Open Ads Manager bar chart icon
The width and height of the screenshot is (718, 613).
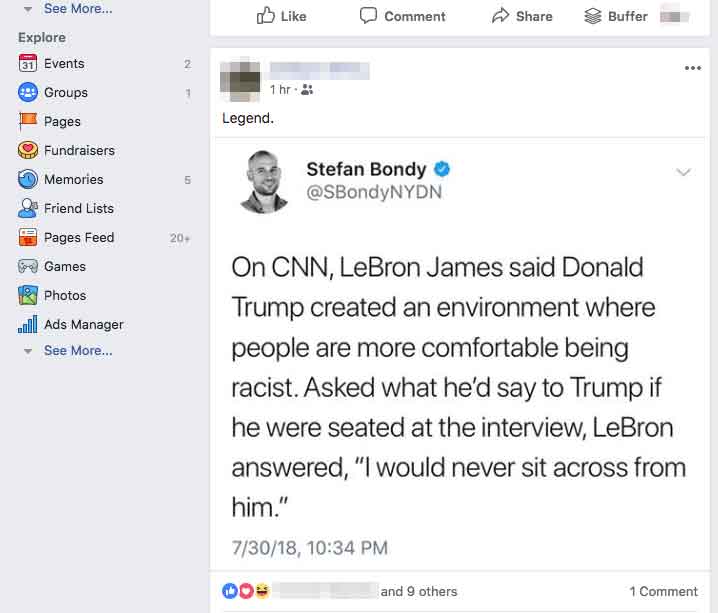pos(28,325)
